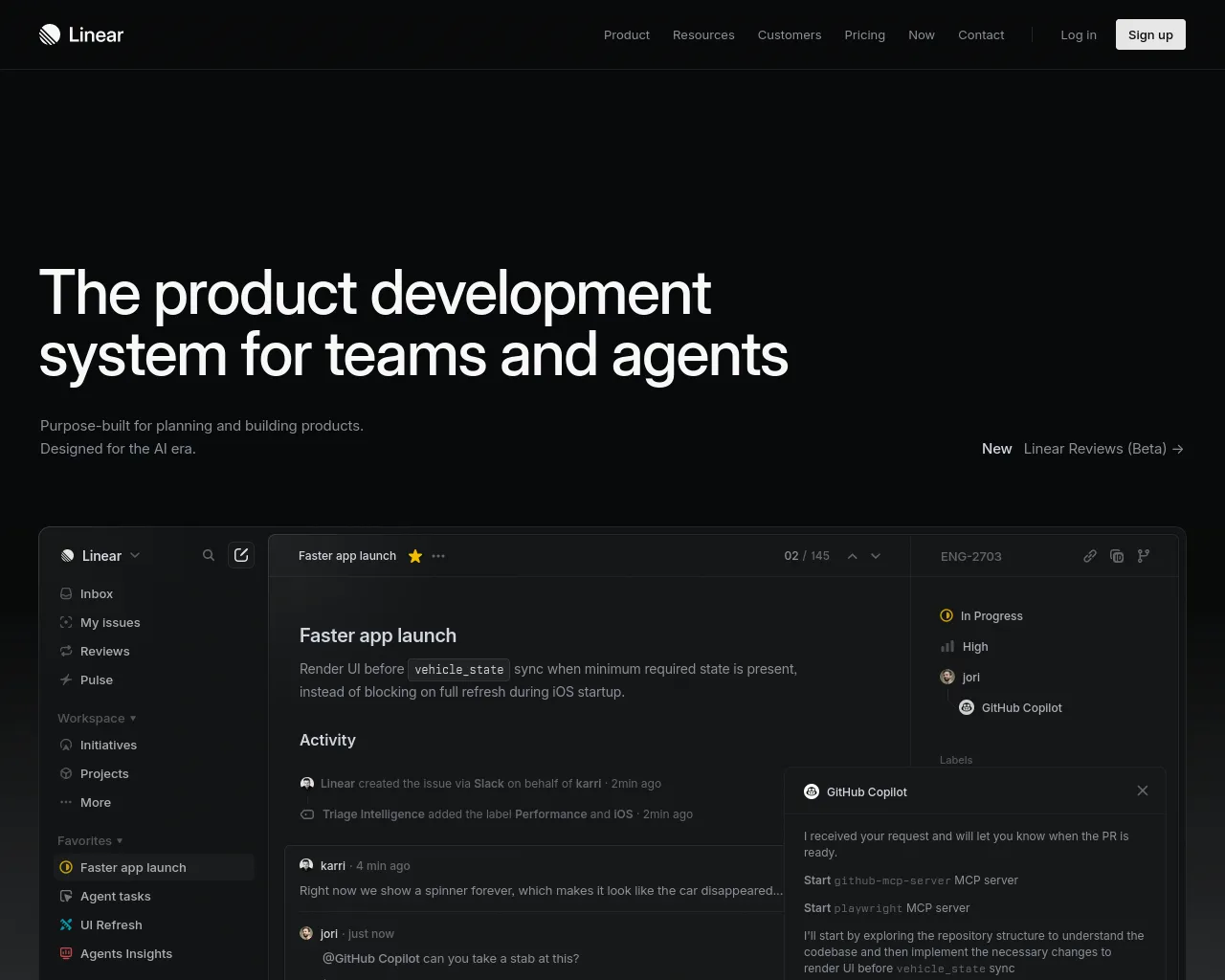
Task: Open Agent tasks in Favorites
Action: point(116,897)
